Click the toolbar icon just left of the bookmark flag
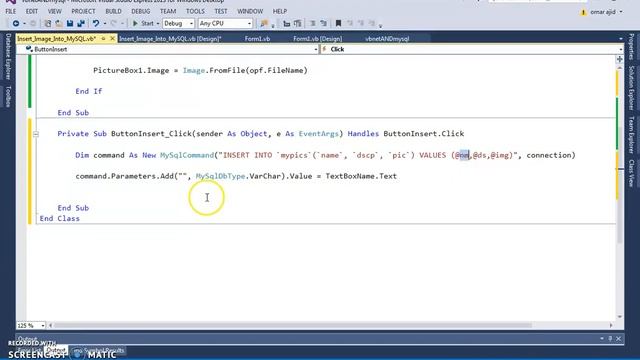 (x=324, y=24)
